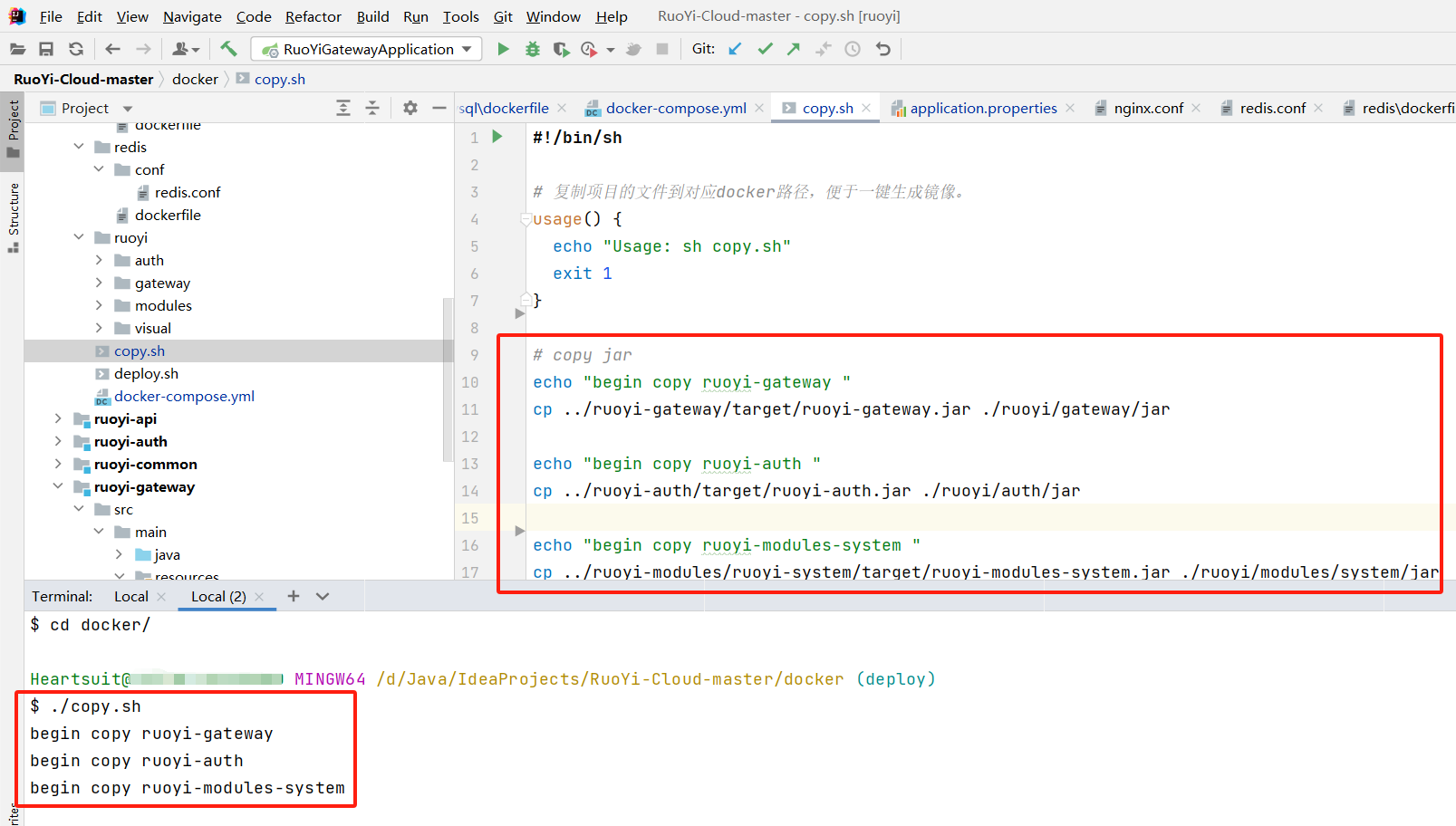This screenshot has height=826, width=1456.
Task: Click RuoYi-Cloud-master breadcrumb
Action: click(83, 79)
